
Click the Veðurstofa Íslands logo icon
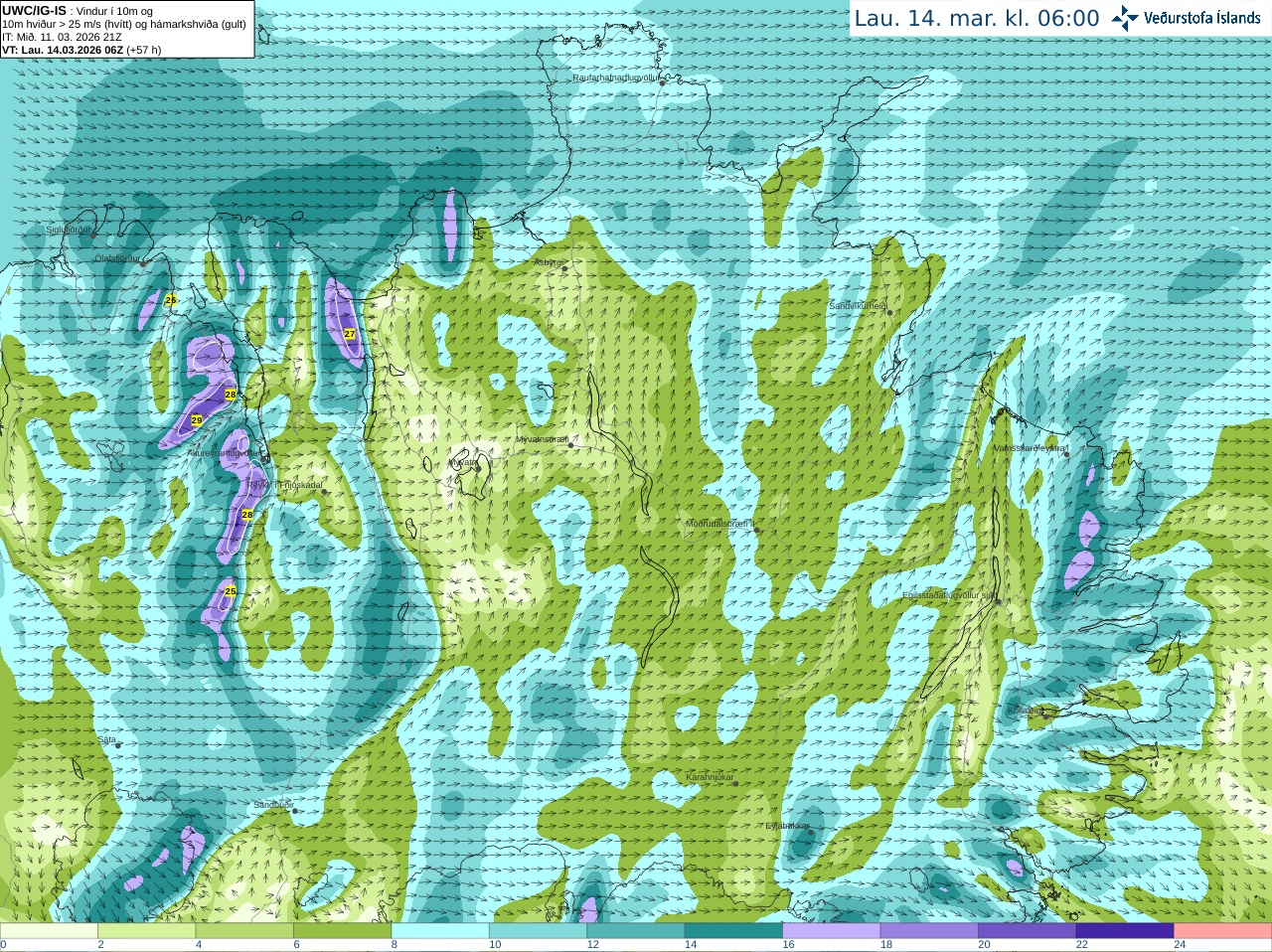1124,18
